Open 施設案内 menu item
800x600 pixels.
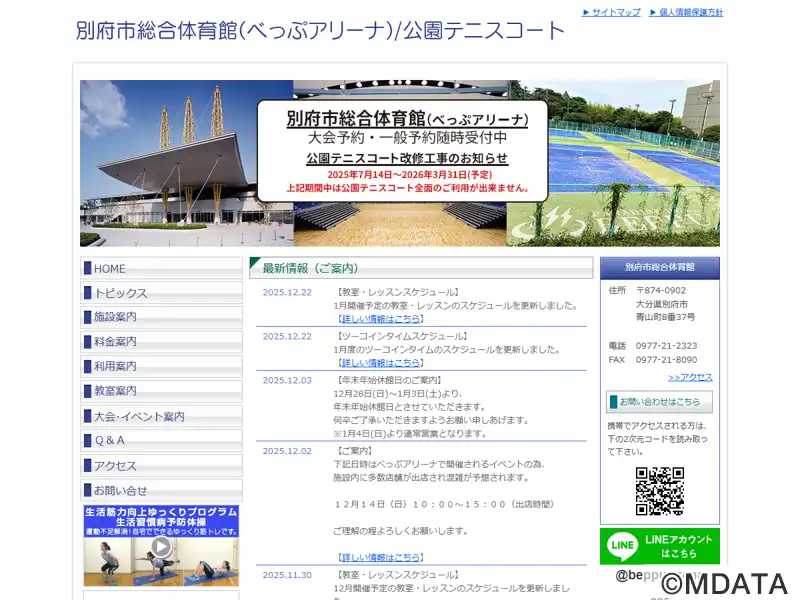pyautogui.click(x=161, y=317)
